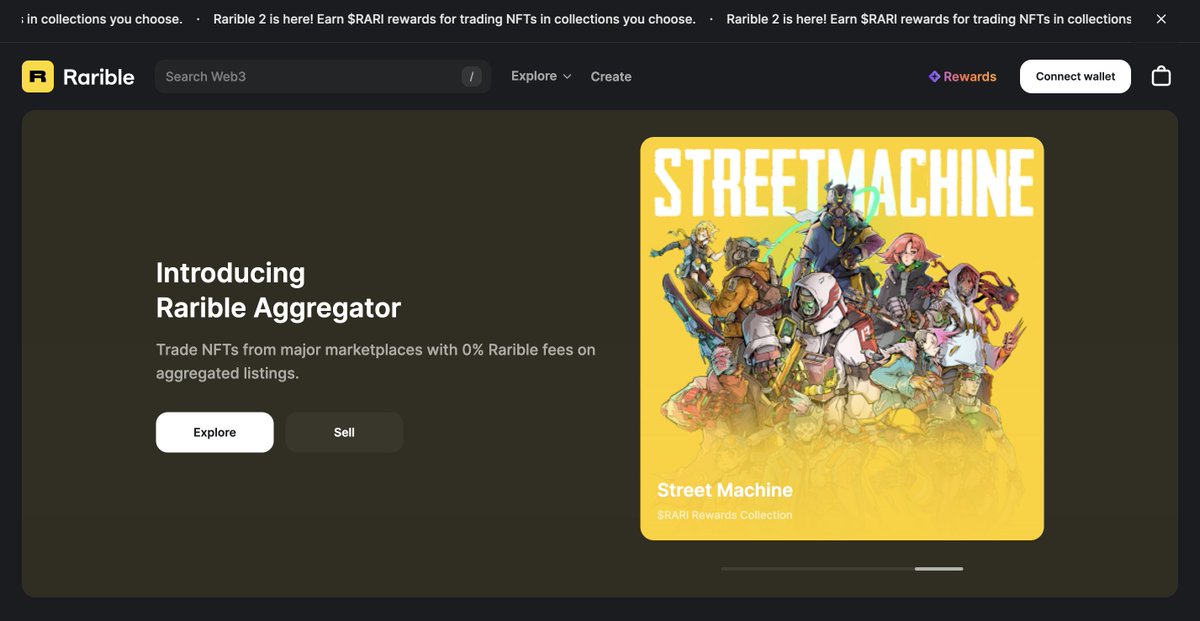This screenshot has height=621, width=1200.
Task: Open the Create page
Action: click(x=611, y=76)
